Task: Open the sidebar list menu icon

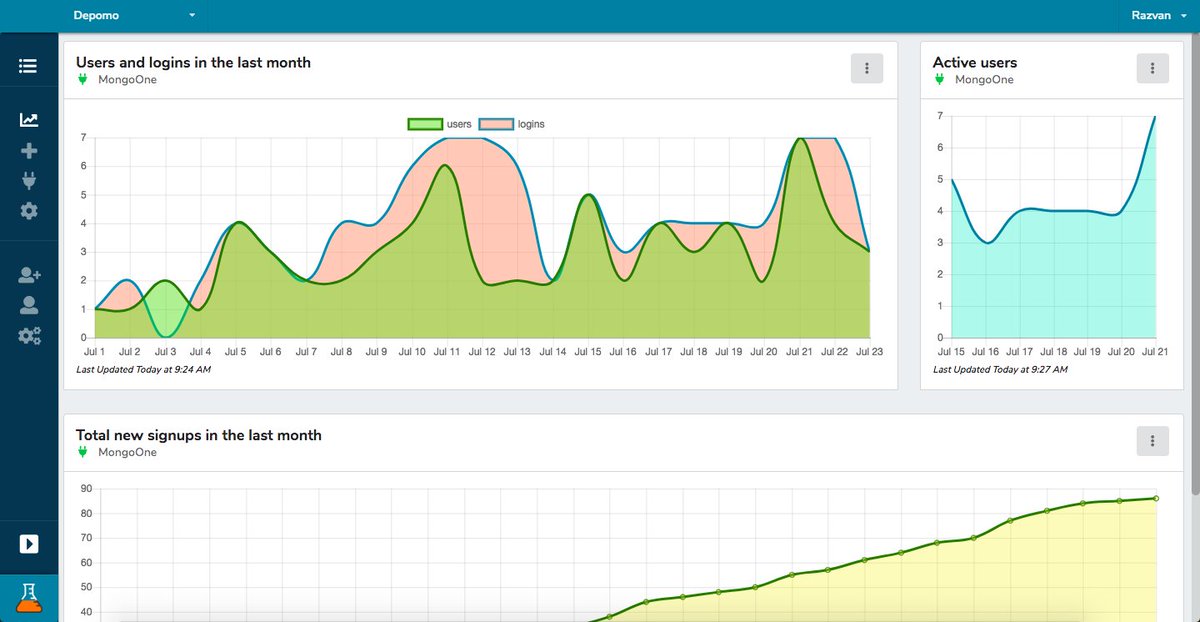Action: tap(28, 67)
